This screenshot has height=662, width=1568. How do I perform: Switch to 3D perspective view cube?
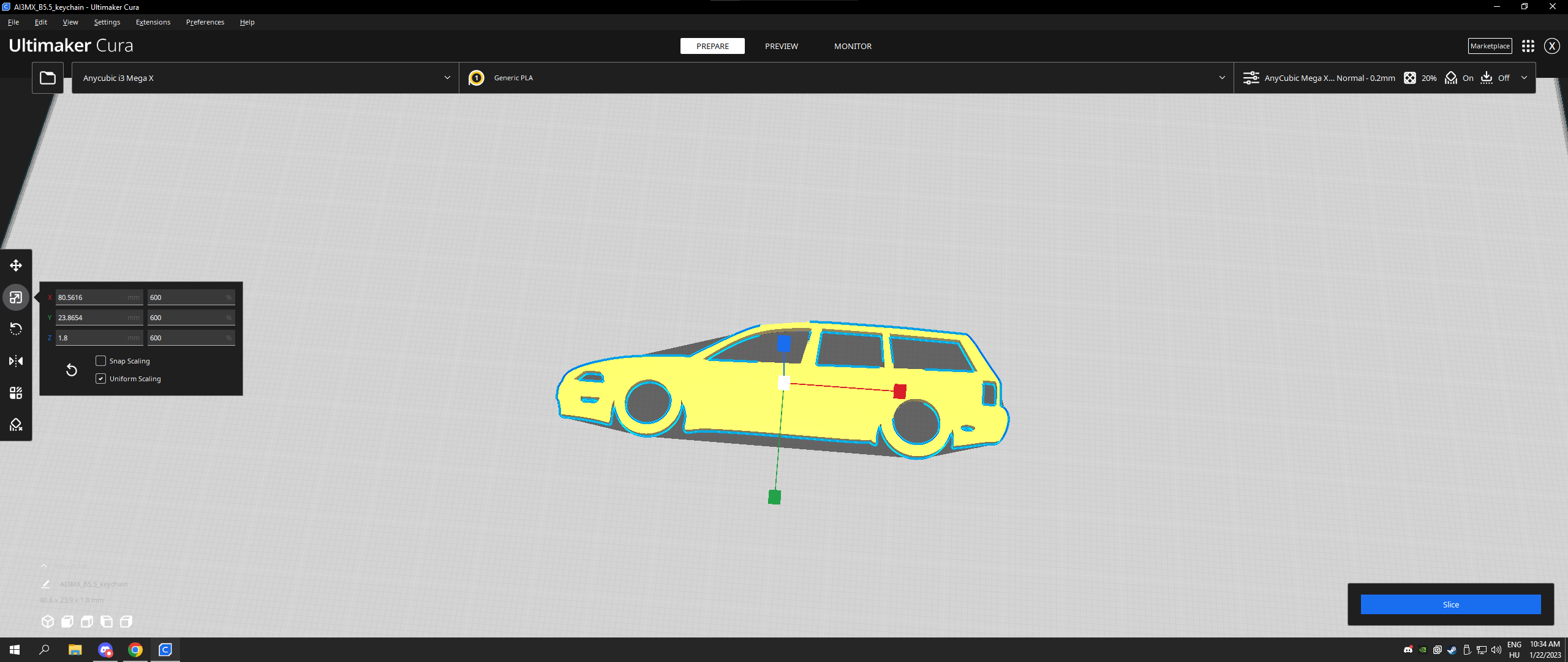pos(48,622)
